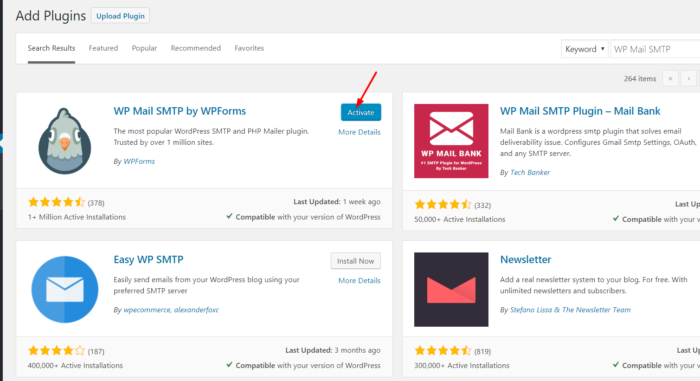Click the Last Updated: 3 months ago text
The height and width of the screenshot is (381, 700).
coord(333,350)
